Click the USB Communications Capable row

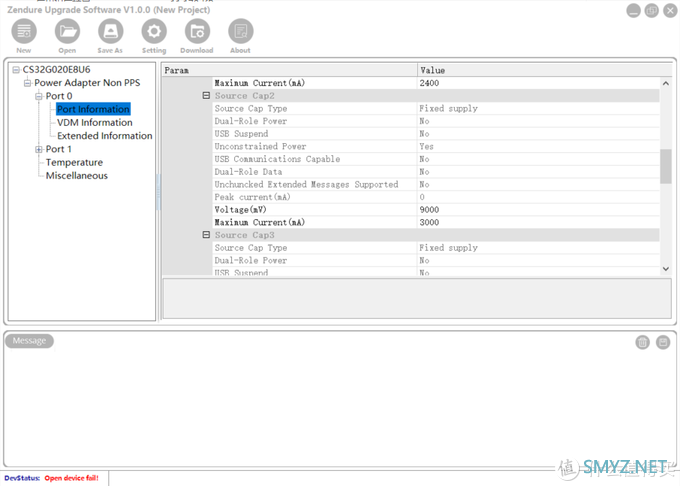point(436,159)
